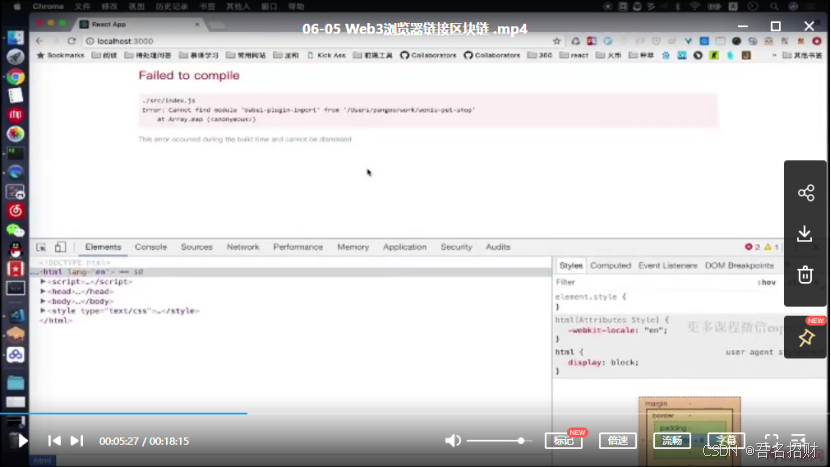Download the video with the download icon

[806, 234]
